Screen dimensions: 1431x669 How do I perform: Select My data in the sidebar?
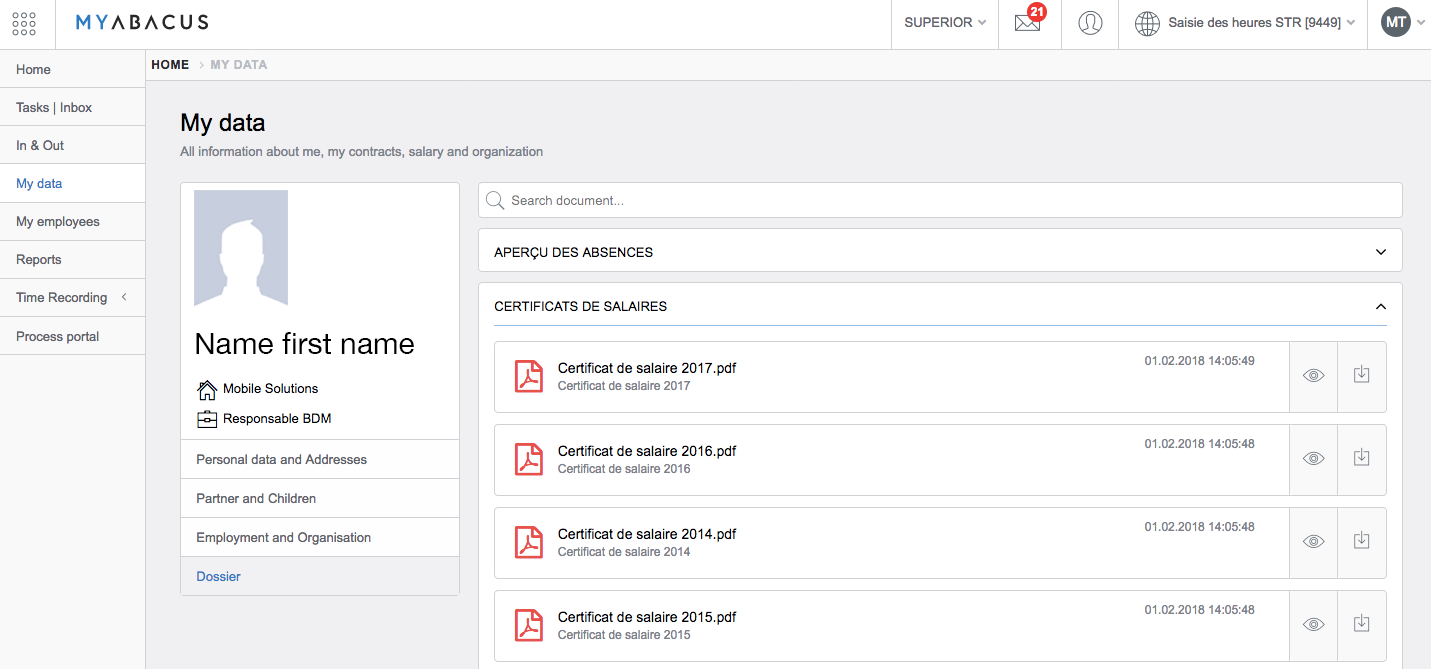point(72,183)
